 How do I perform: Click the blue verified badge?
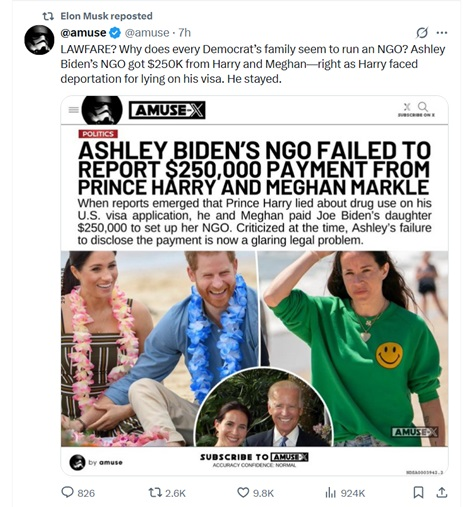pos(115,33)
